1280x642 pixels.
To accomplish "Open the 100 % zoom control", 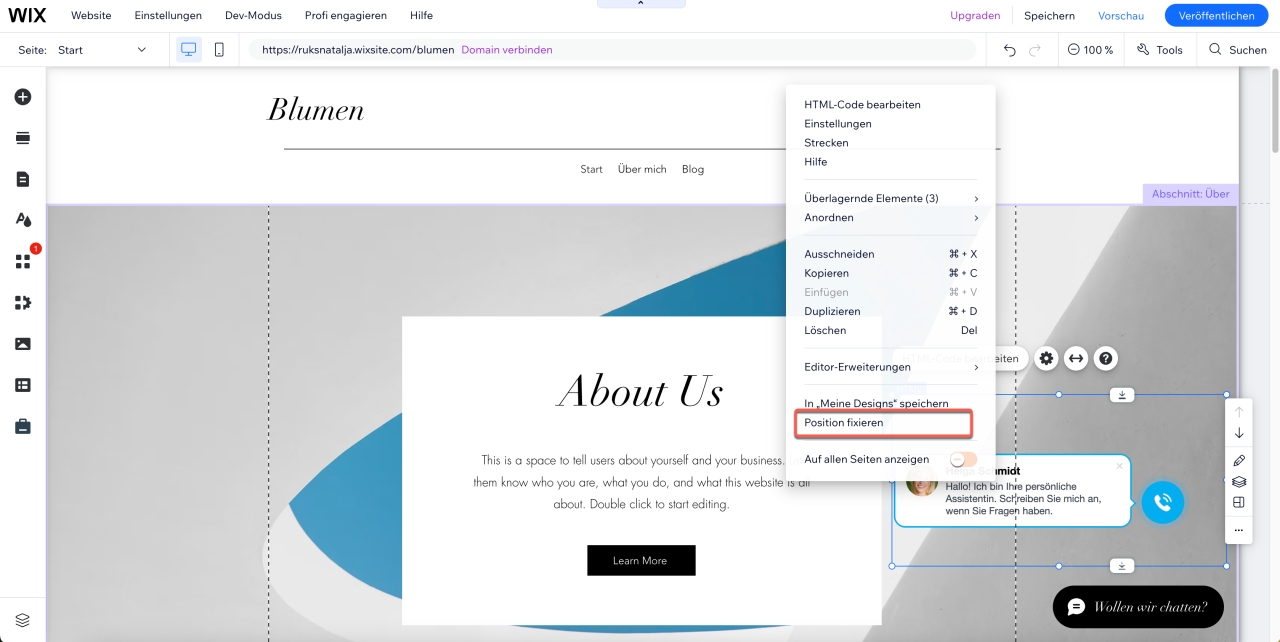I will point(1090,49).
